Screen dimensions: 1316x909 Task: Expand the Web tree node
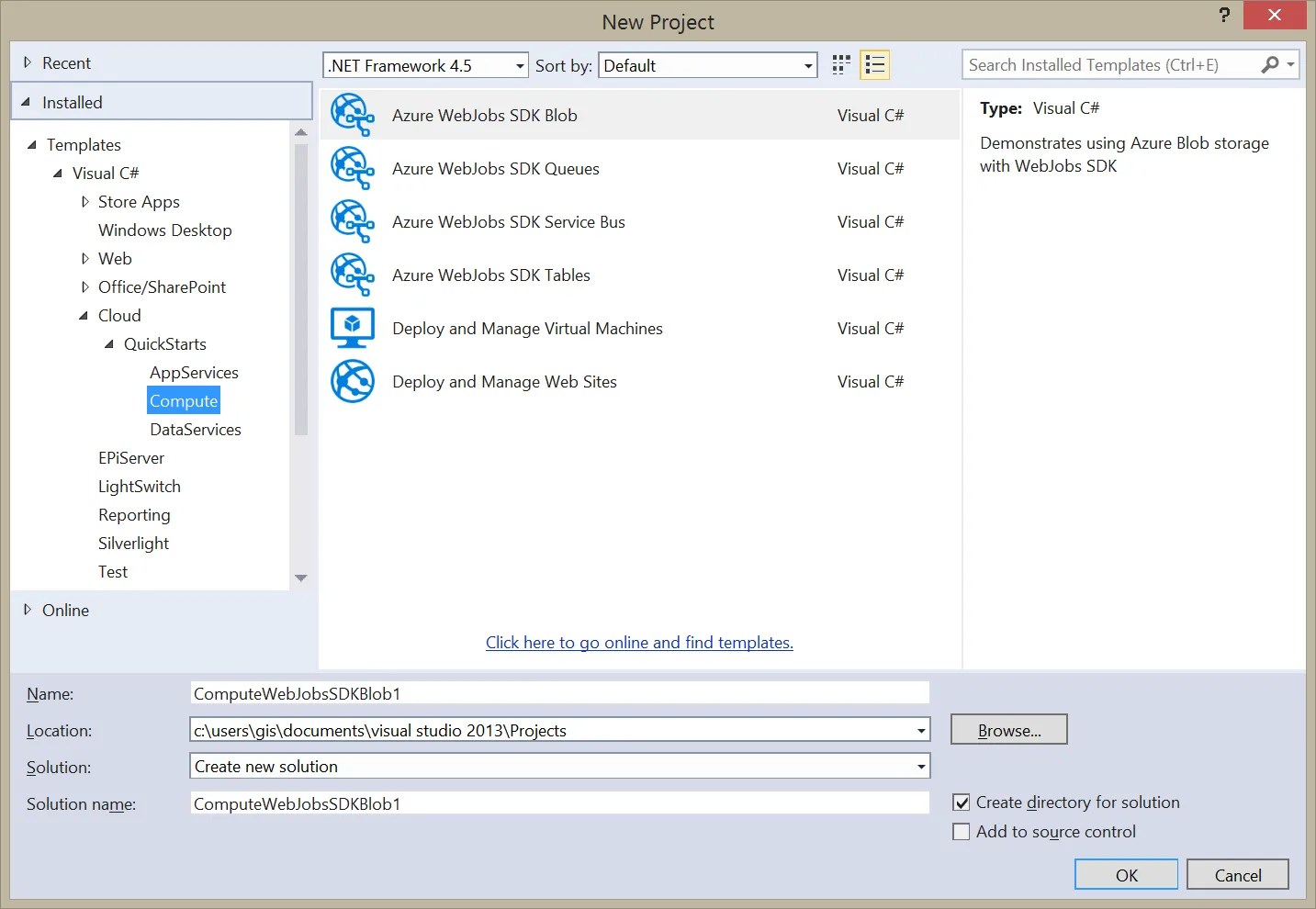[85, 258]
